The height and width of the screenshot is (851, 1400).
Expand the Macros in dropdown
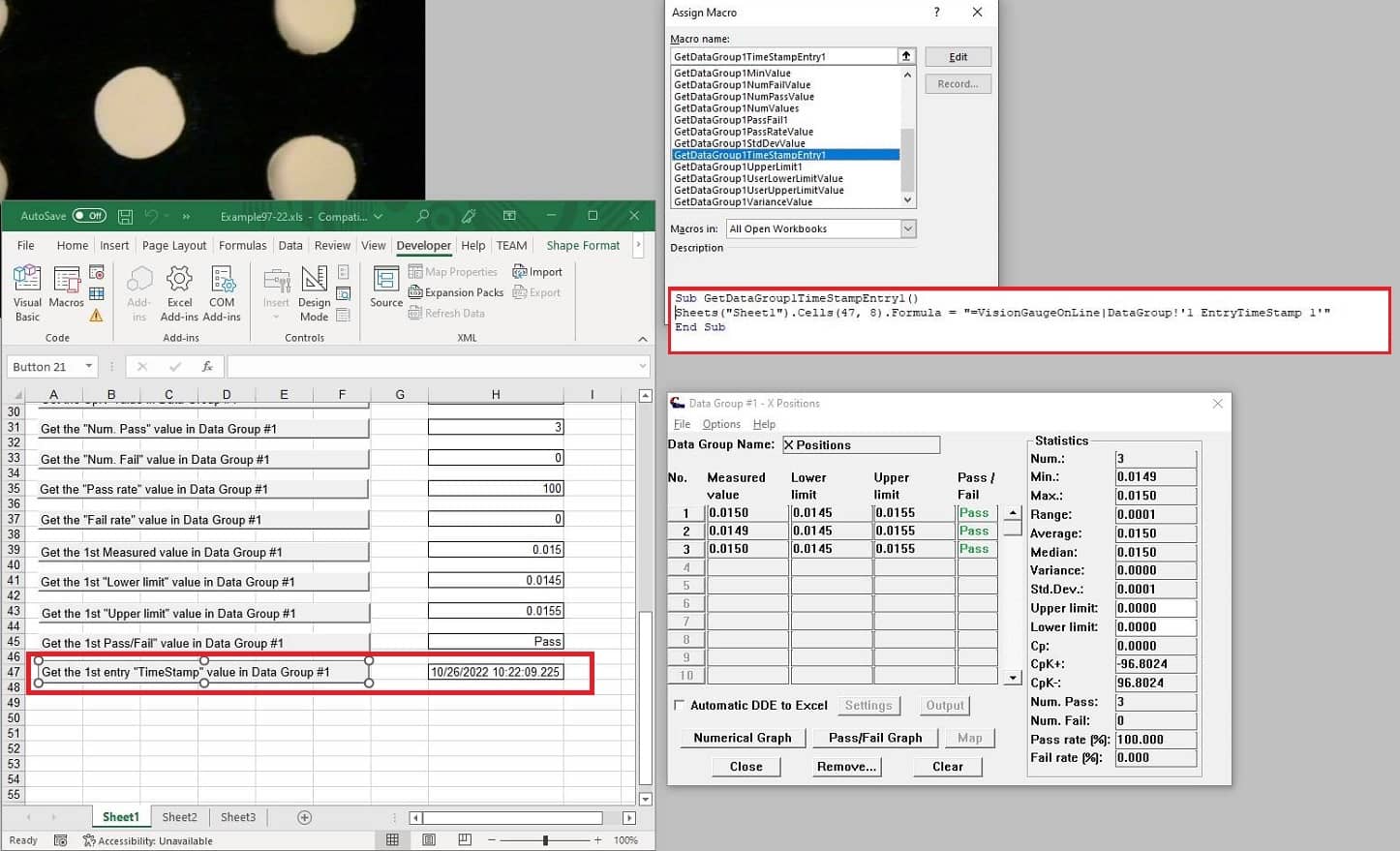(908, 228)
